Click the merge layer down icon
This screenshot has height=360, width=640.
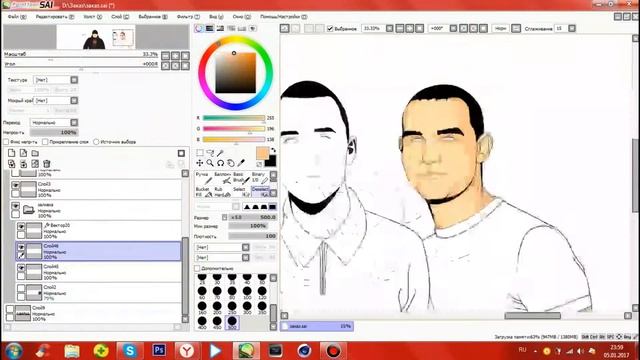pyautogui.click(x=23, y=164)
